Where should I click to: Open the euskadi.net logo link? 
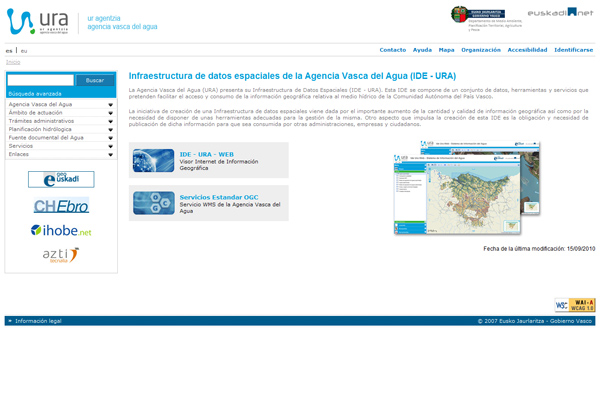click(560, 12)
